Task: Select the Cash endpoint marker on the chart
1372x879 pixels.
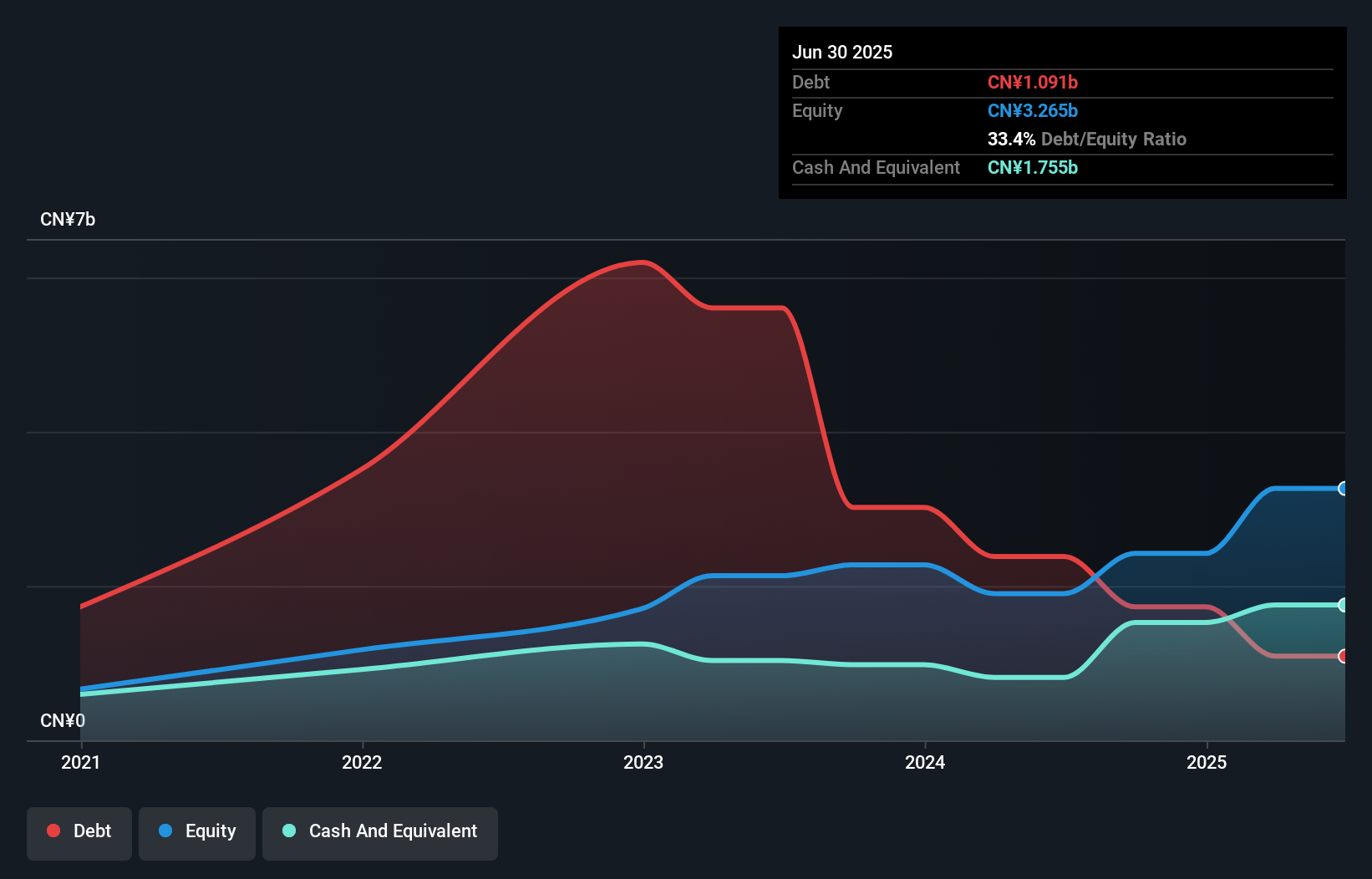Action: (x=1343, y=604)
